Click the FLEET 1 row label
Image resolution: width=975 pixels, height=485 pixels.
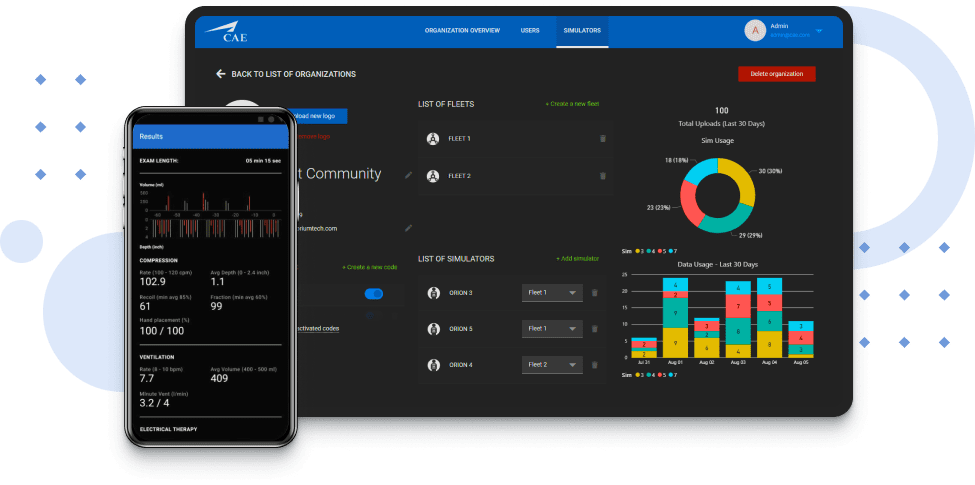[459, 139]
